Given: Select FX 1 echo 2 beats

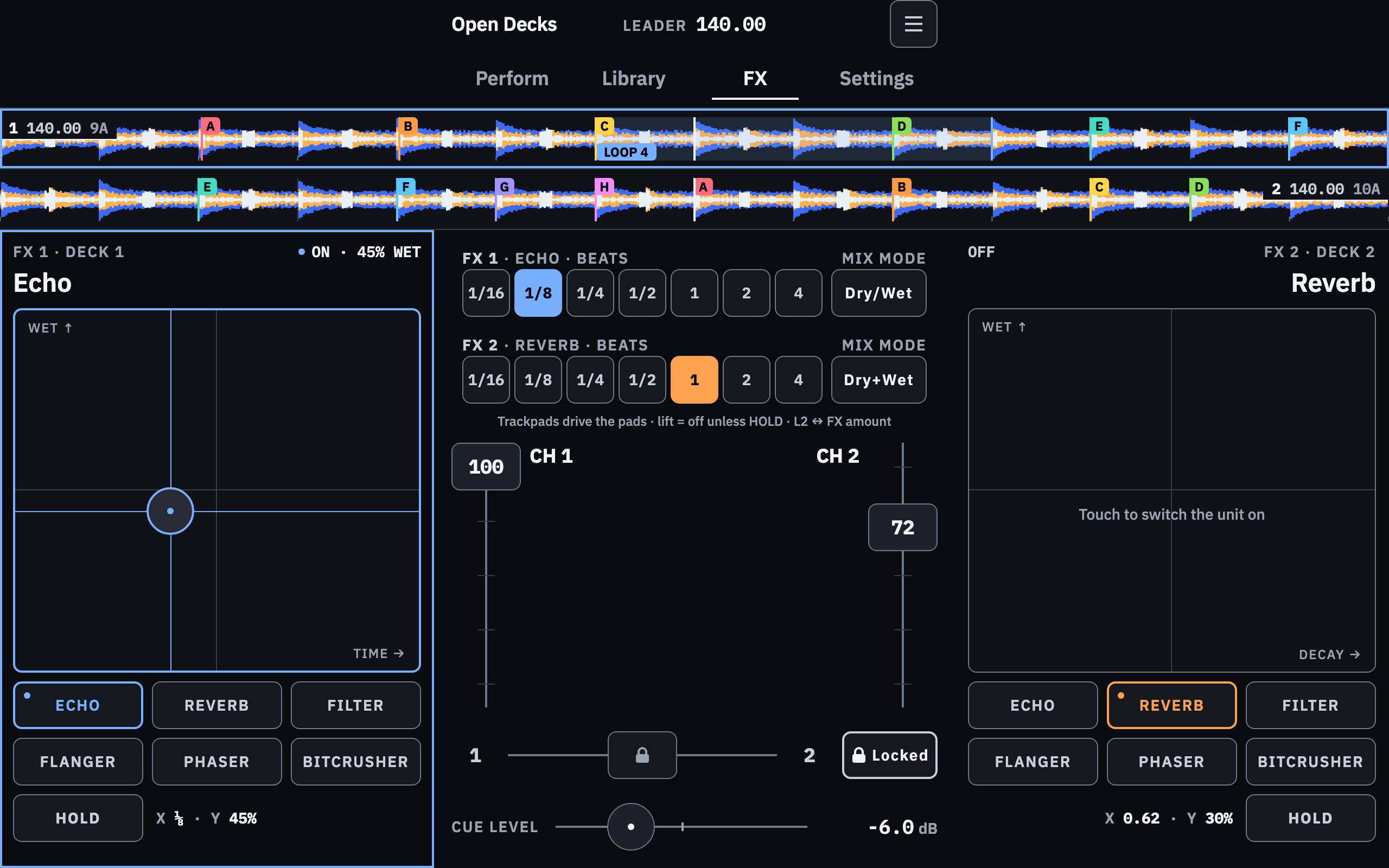Looking at the screenshot, I should coord(746,293).
